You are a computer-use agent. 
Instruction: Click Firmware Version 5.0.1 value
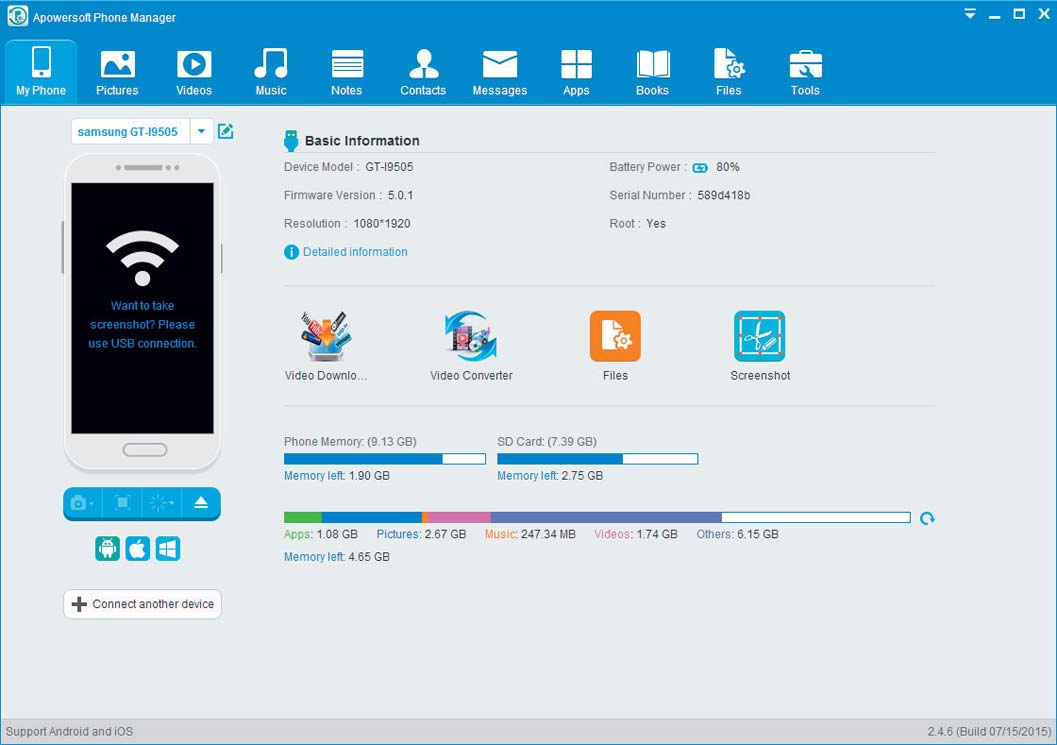pyautogui.click(x=400, y=196)
